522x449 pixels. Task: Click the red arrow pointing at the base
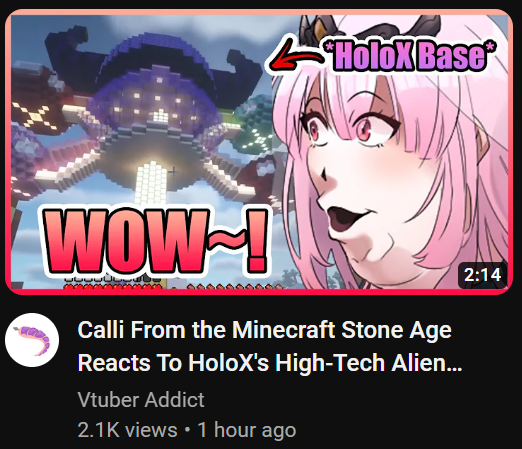(x=296, y=57)
